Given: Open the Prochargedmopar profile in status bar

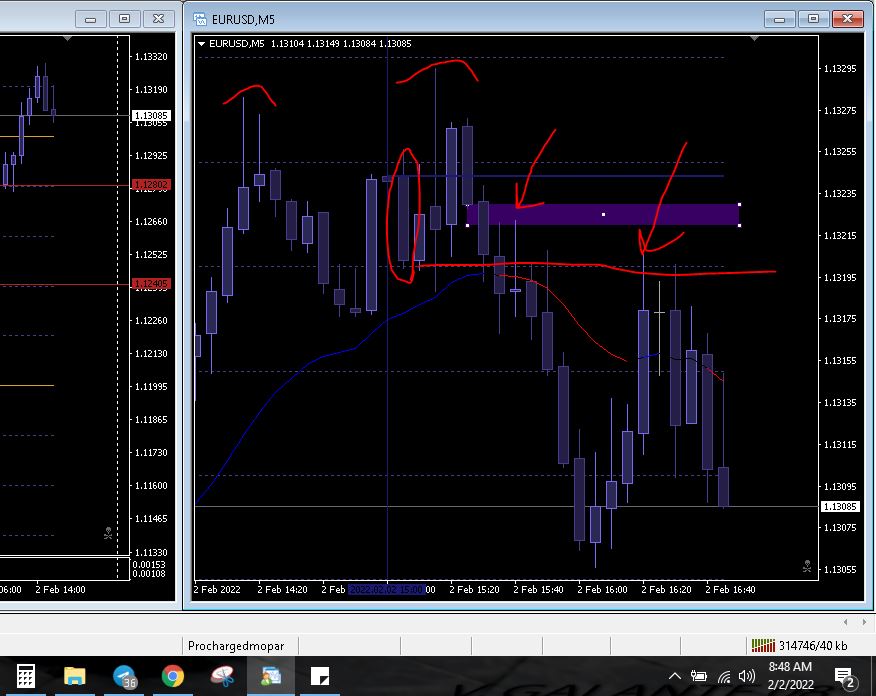Looking at the screenshot, I should click(236, 646).
